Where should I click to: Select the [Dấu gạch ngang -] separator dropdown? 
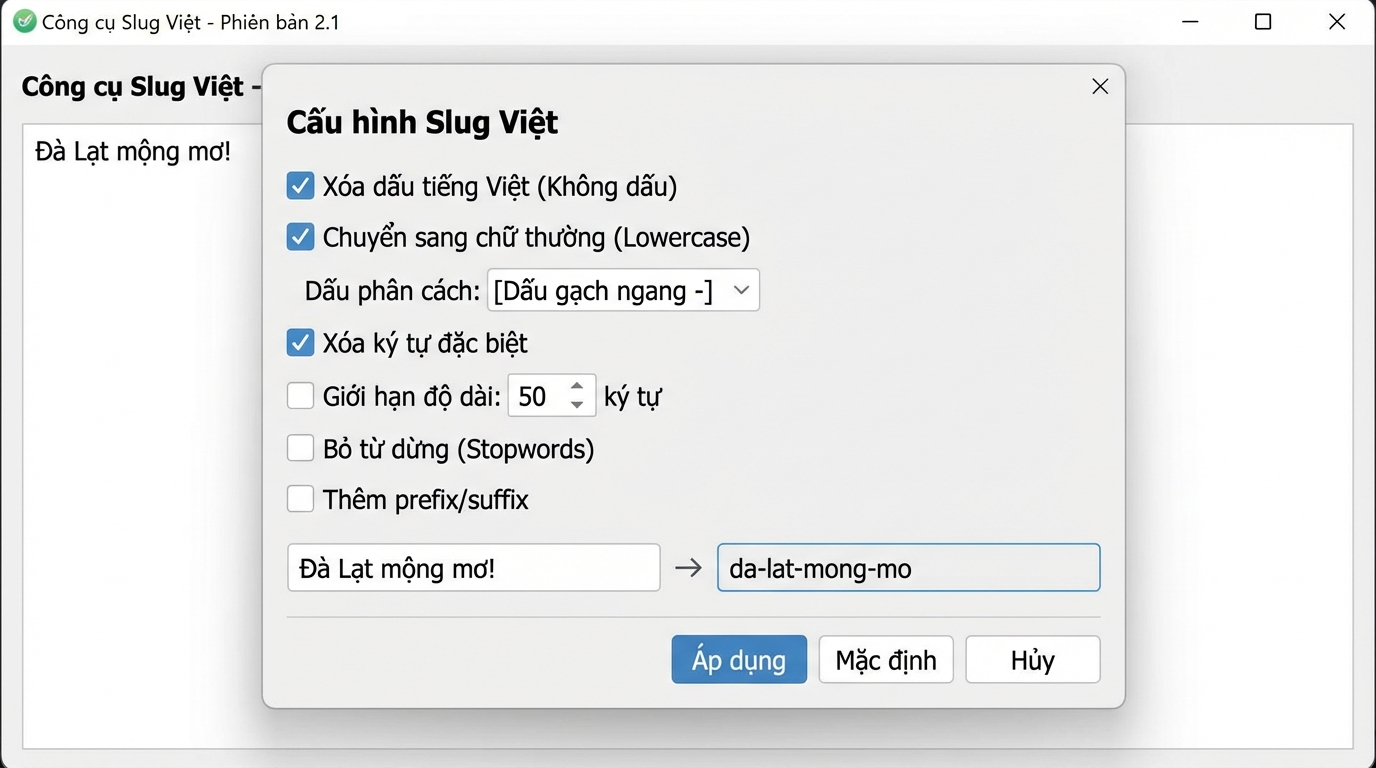click(x=610, y=289)
